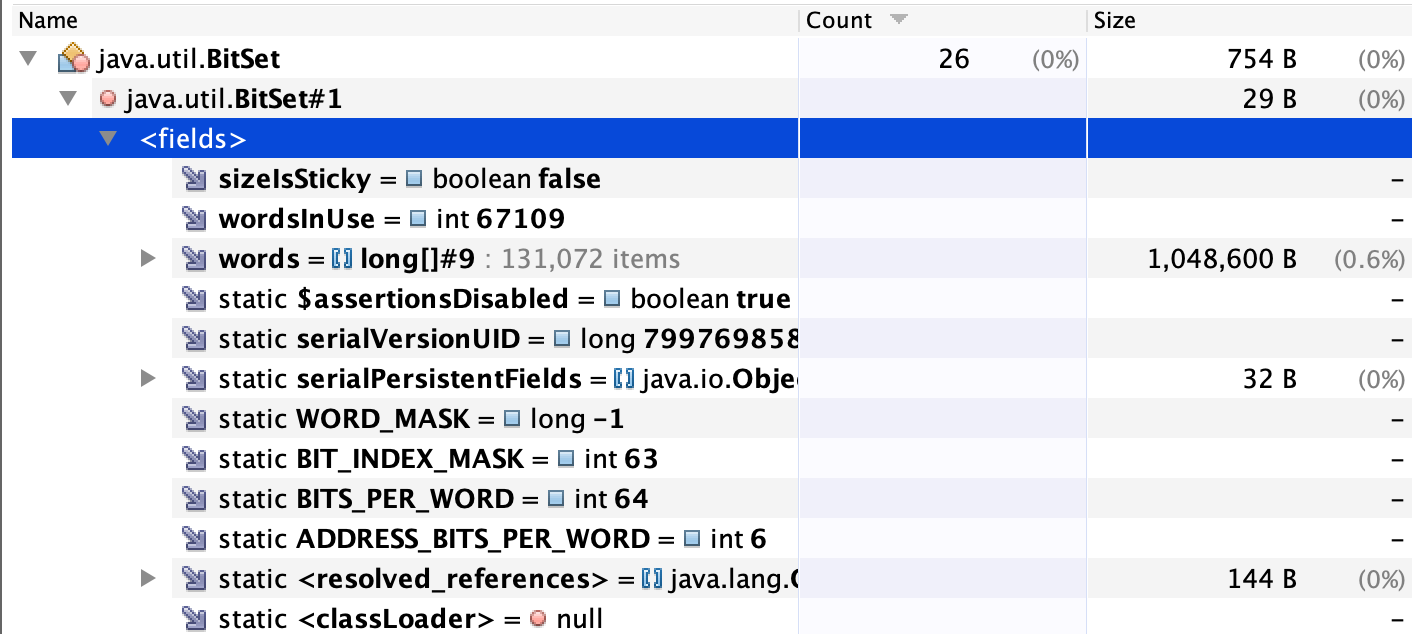Click the red null icon for classLoader
The width and height of the screenshot is (1412, 634).
pyautogui.click(x=537, y=619)
